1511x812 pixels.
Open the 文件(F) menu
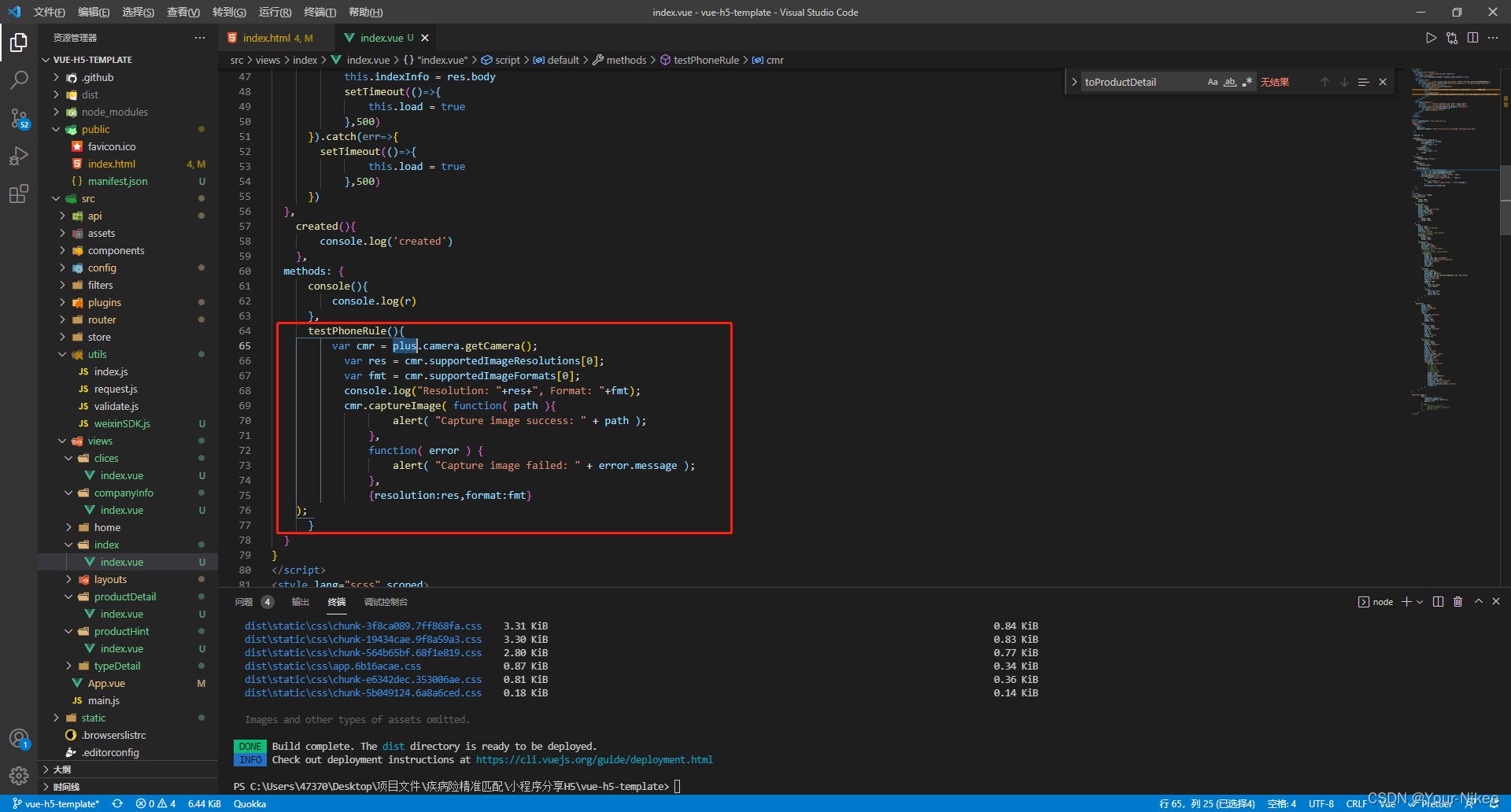(x=49, y=12)
